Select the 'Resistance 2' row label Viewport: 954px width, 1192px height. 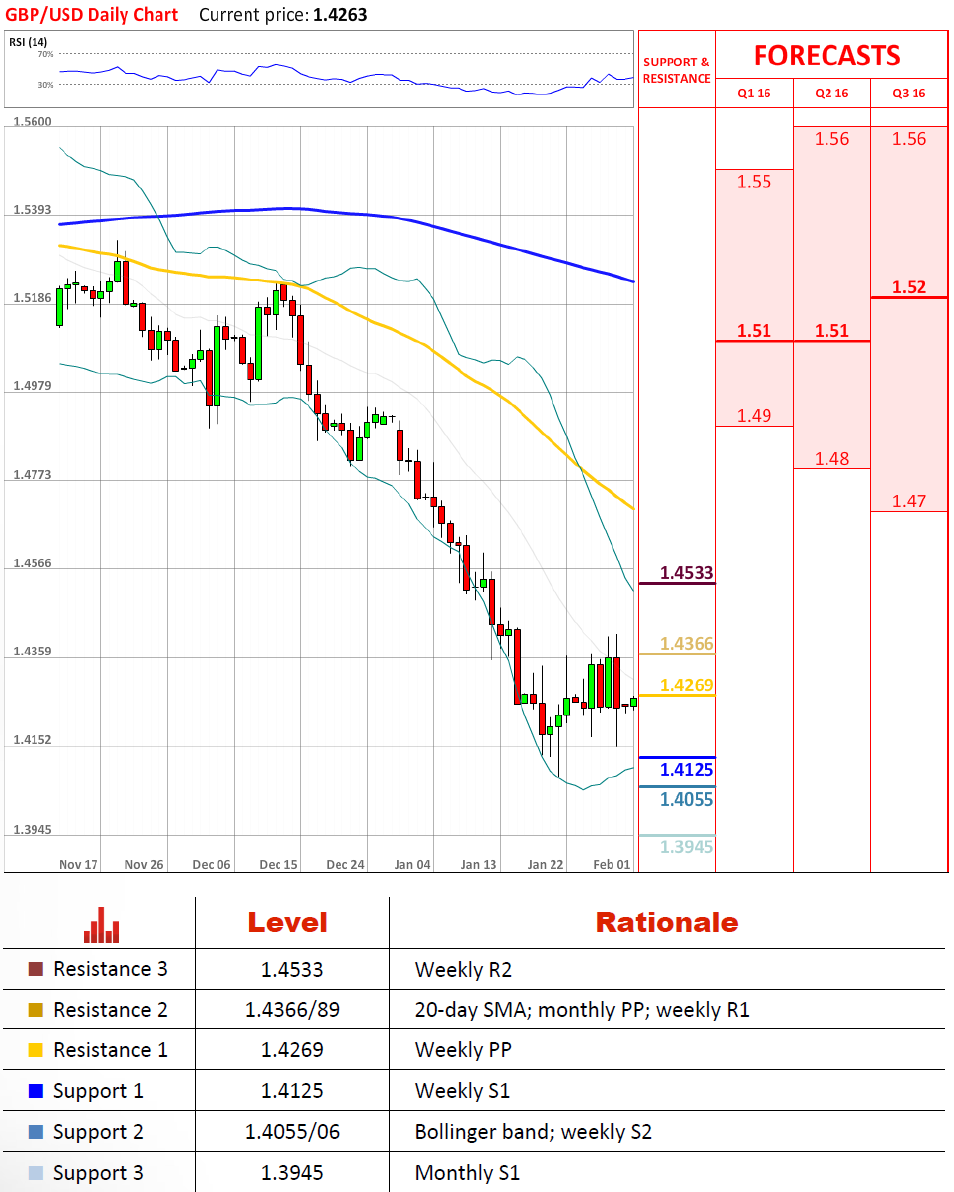pyautogui.click(x=110, y=1010)
